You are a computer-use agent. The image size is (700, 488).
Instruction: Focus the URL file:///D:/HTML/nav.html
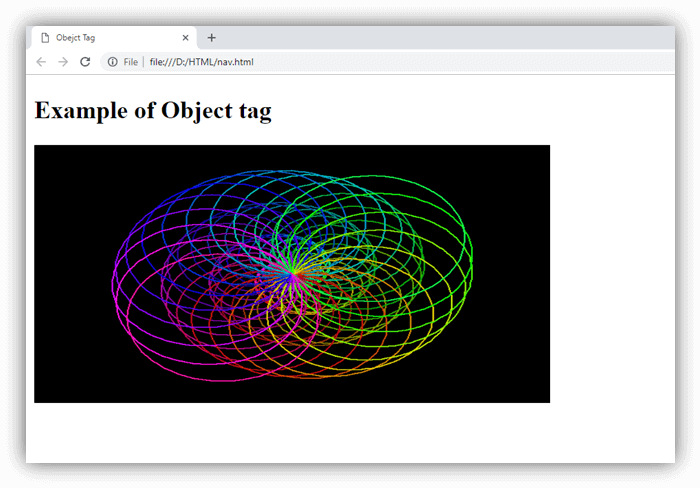pos(201,62)
